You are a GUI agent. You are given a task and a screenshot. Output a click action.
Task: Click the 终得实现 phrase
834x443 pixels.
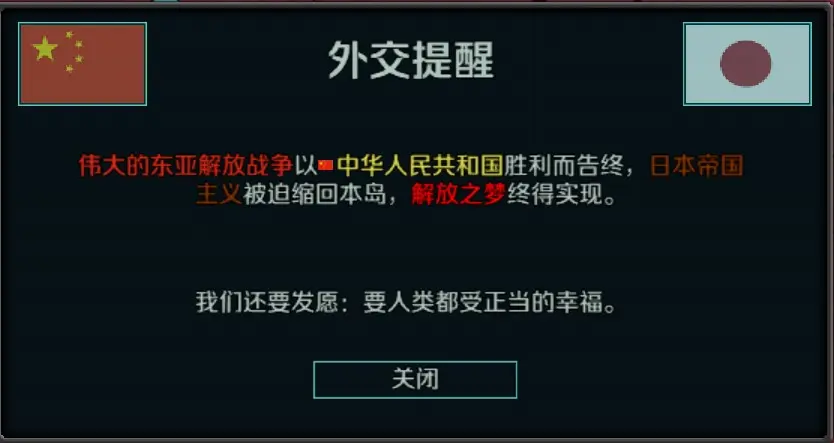[x=553, y=195]
